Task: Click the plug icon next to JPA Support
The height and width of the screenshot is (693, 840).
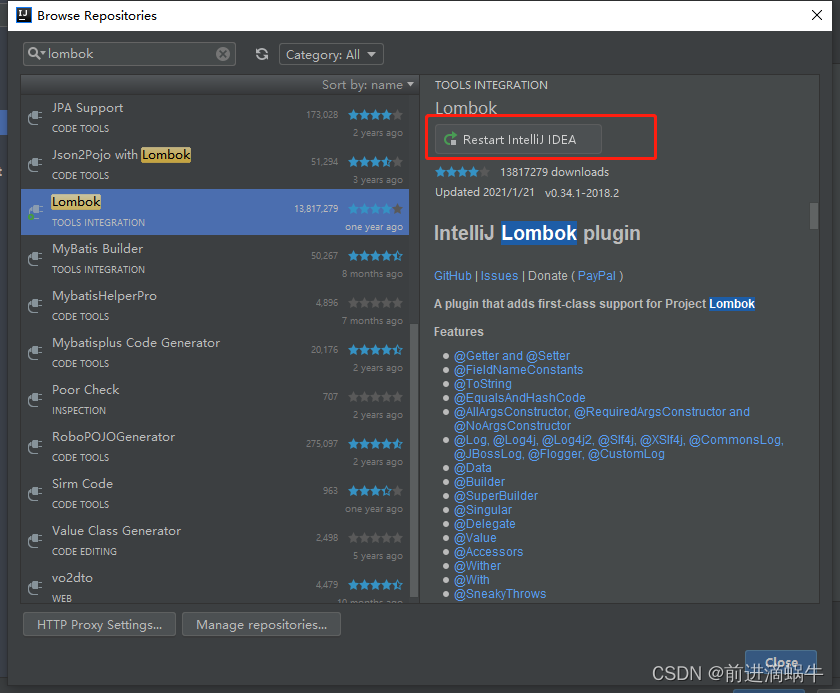Action: [35, 117]
